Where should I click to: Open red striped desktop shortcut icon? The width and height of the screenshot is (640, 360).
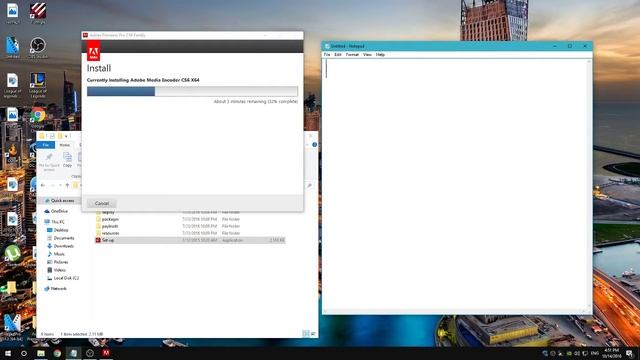(38, 12)
